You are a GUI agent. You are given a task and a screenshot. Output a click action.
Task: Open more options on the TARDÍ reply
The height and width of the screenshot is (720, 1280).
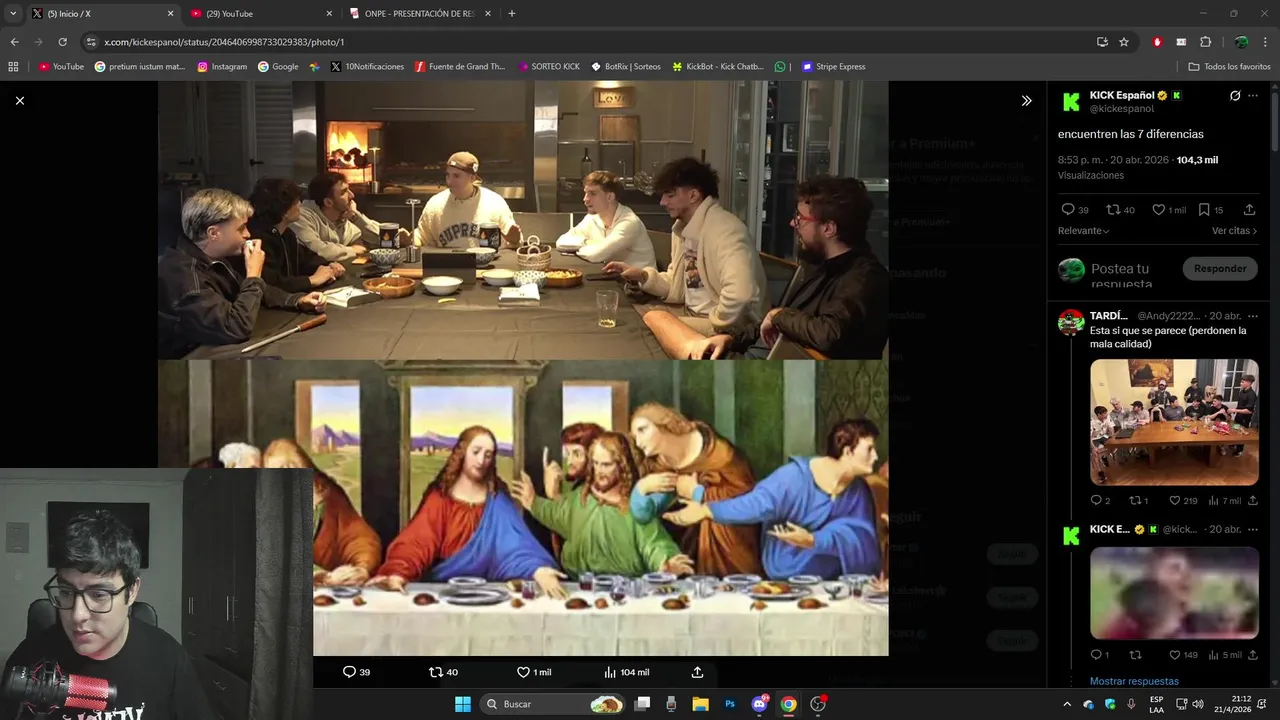click(1253, 316)
